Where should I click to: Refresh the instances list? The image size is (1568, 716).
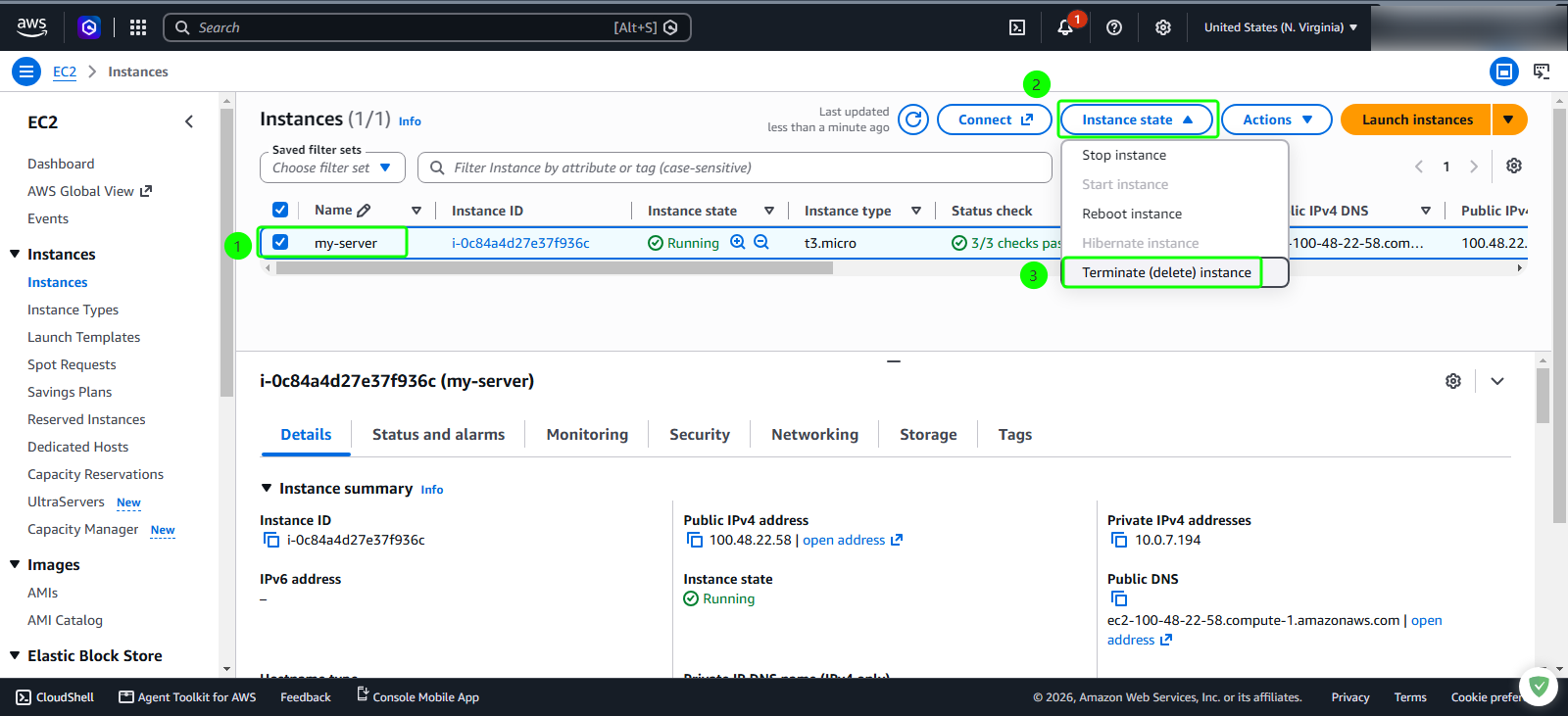coord(913,119)
